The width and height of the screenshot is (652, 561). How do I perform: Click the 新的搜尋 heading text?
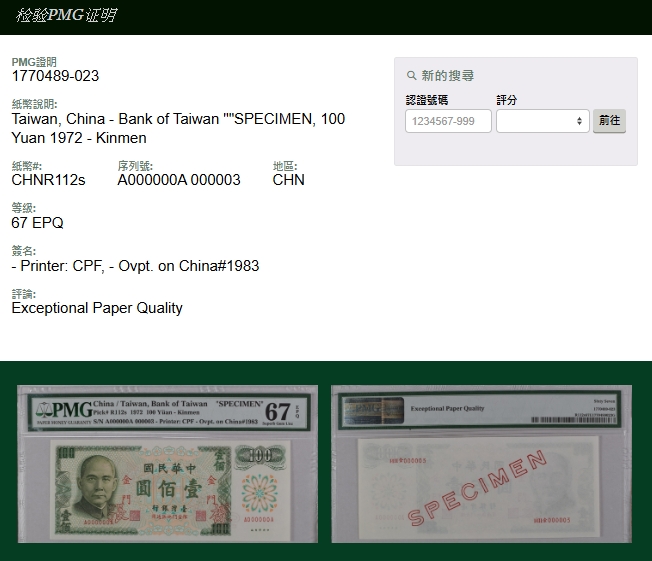pyautogui.click(x=447, y=76)
